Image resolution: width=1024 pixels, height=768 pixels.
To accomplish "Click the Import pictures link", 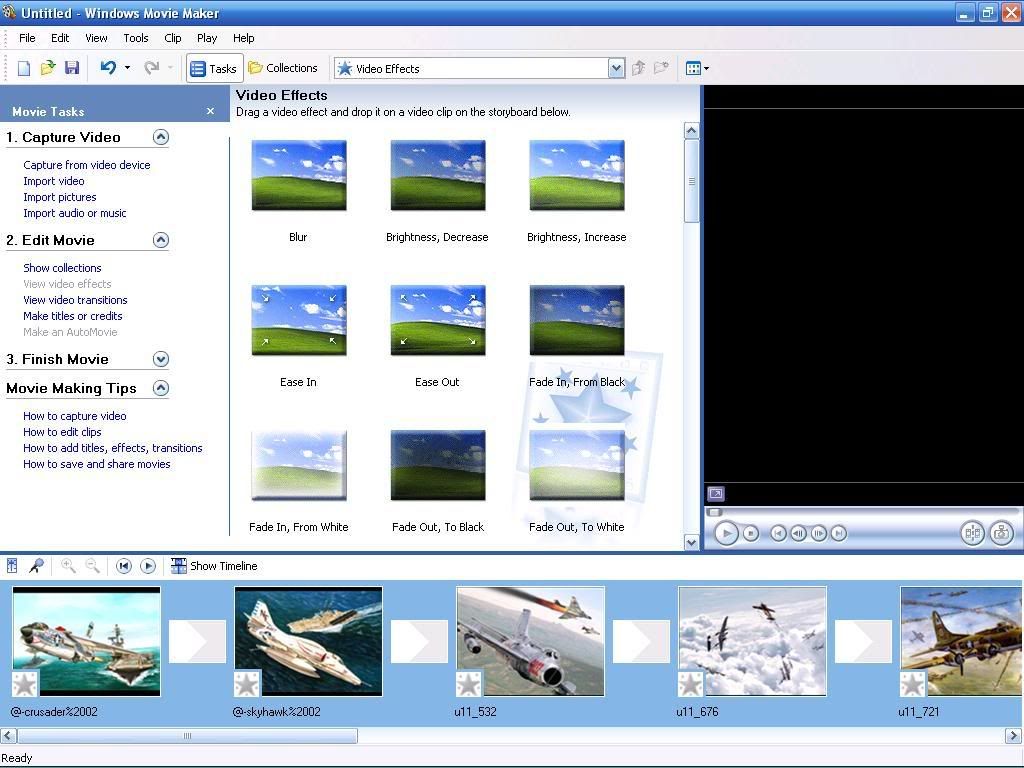I will tap(59, 197).
